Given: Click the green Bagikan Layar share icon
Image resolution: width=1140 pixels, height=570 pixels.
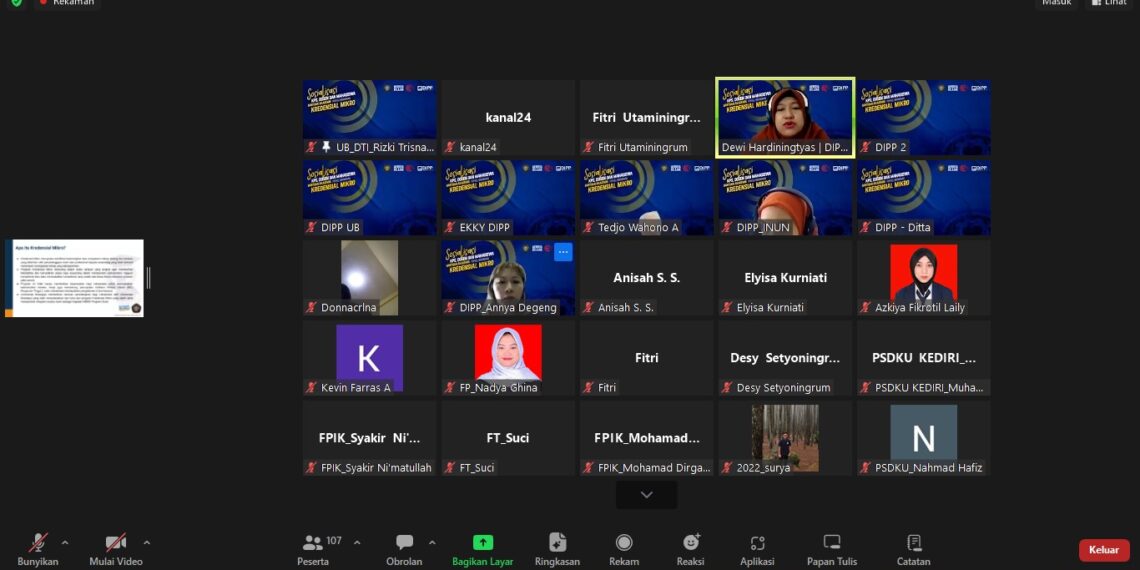Looking at the screenshot, I should pyautogui.click(x=482, y=543).
